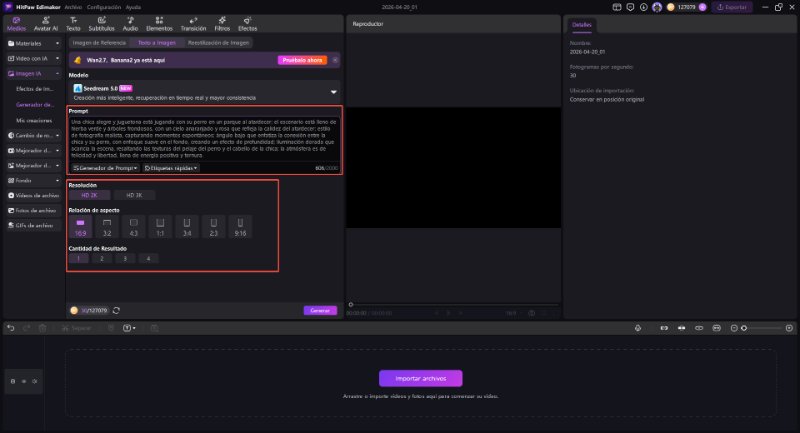
Task: Switch to the Audio library
Action: click(130, 24)
